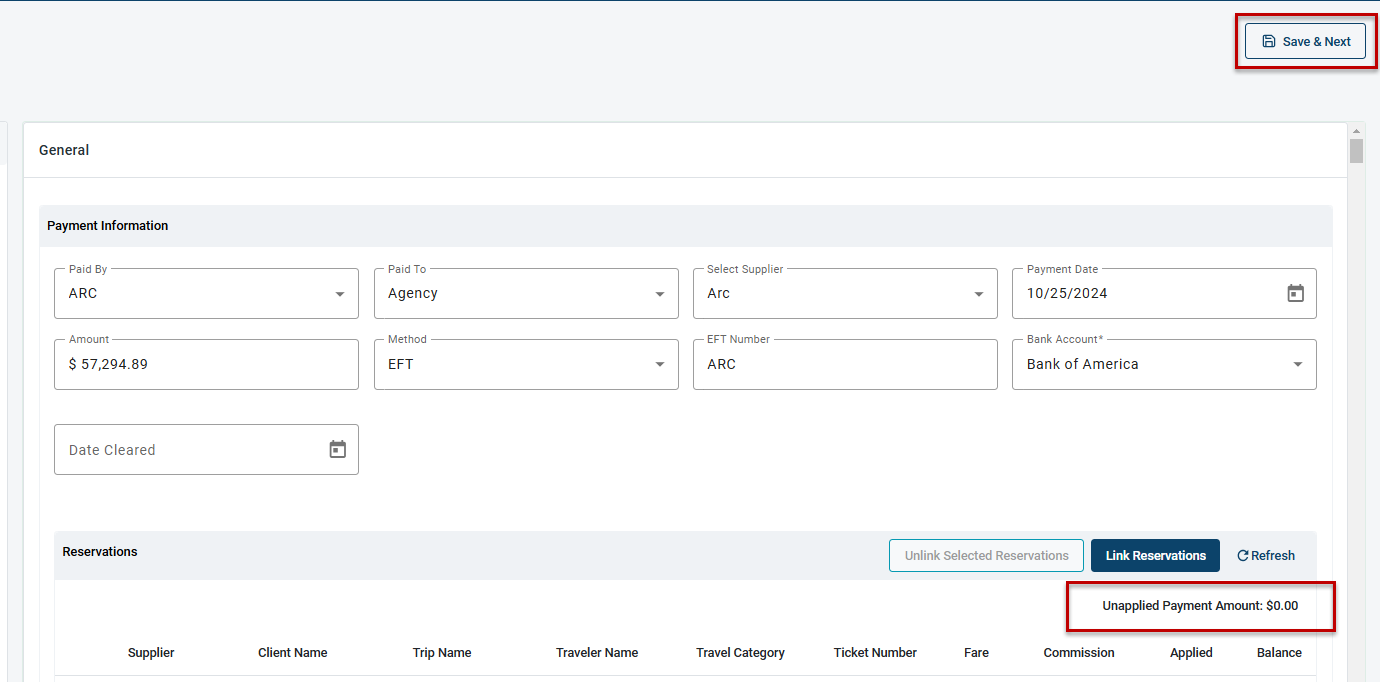Click the Ticket Number column header
The width and height of the screenshot is (1380, 682).
[875, 652]
